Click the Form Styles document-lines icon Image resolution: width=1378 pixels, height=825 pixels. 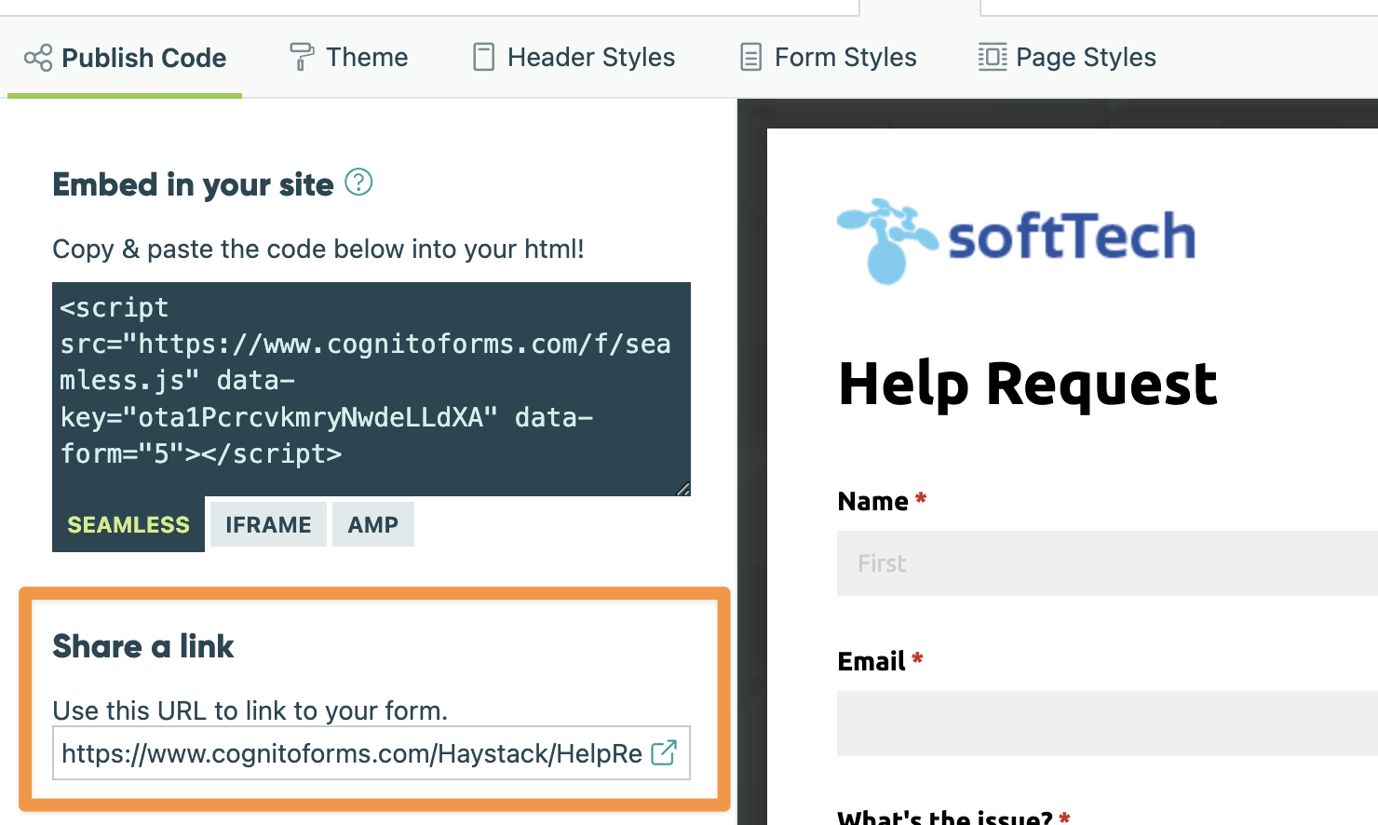tap(749, 57)
